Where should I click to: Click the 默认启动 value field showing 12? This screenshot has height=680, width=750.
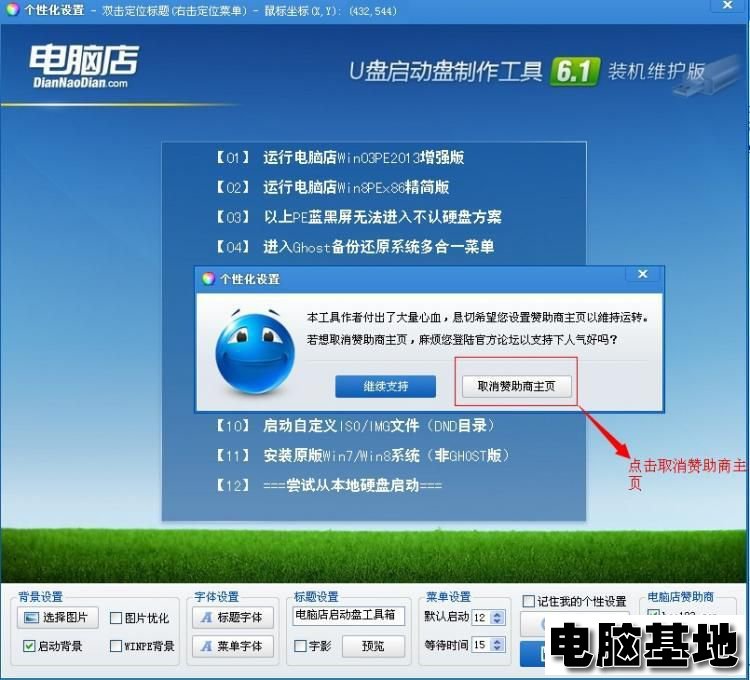(481, 617)
